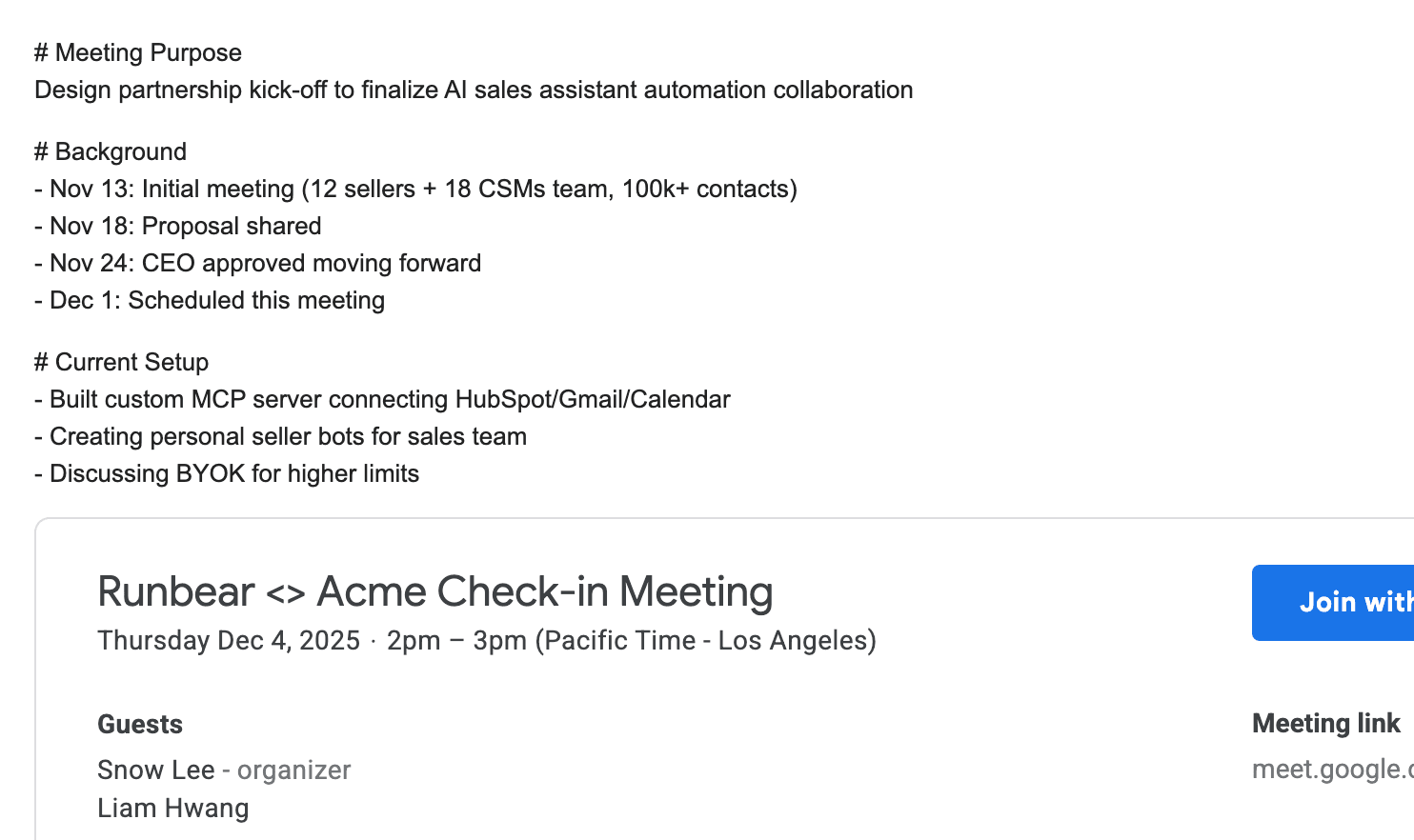Select guest Snow Lee

tap(155, 770)
